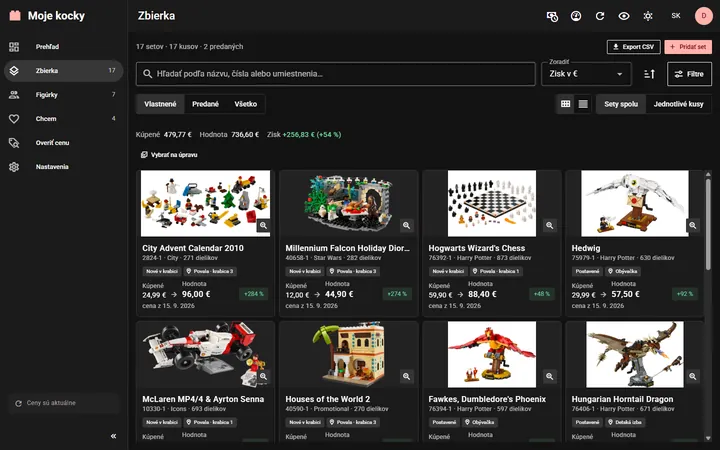Select the Jednotlivé kusy toggle
Viewport: 720px width, 450px height.
pyautogui.click(x=678, y=104)
